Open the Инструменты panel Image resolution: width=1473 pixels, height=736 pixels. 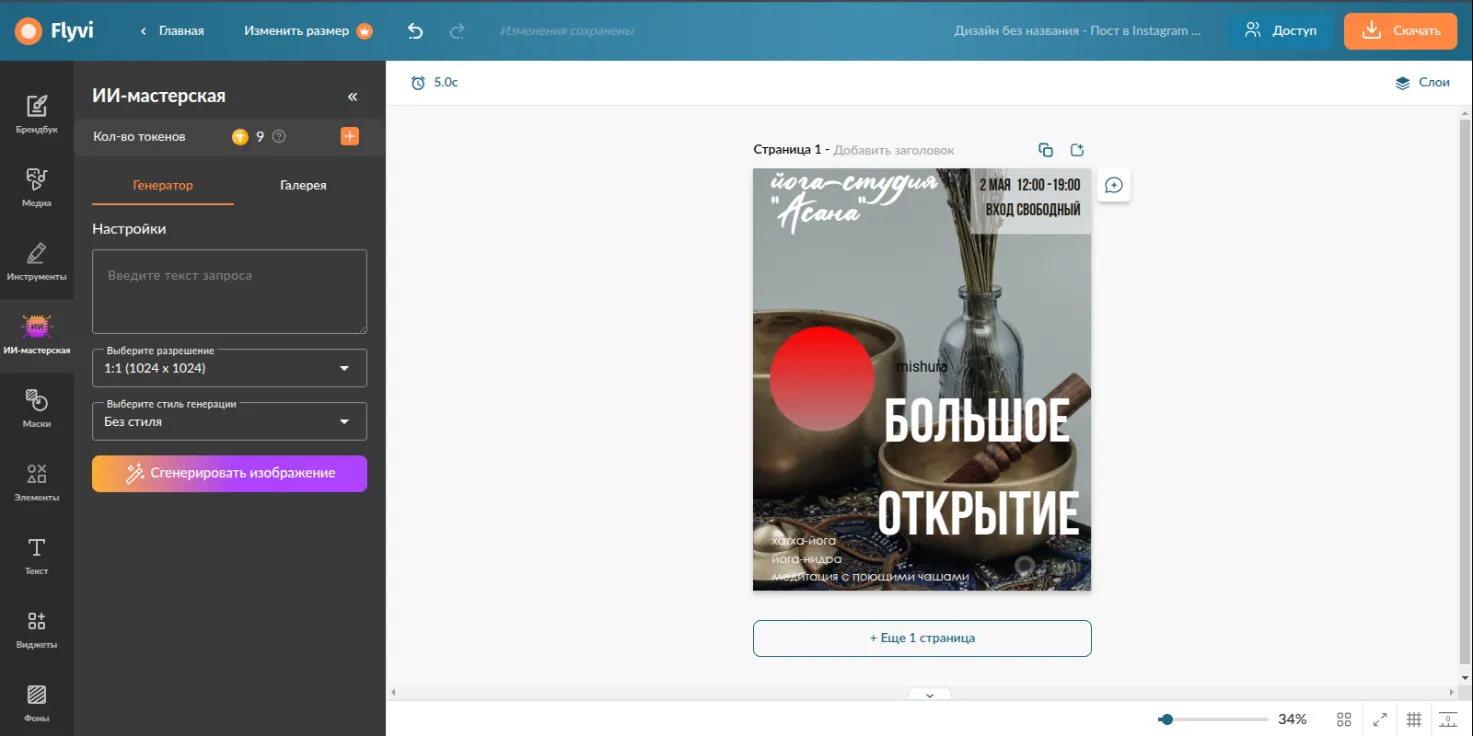[x=37, y=255]
